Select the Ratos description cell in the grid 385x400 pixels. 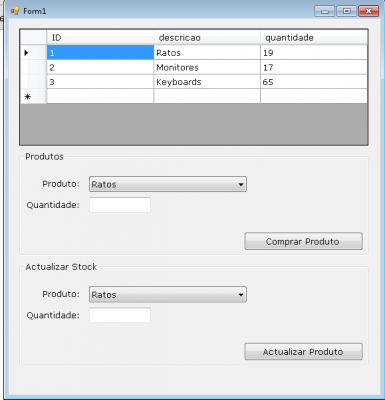[x=207, y=53]
